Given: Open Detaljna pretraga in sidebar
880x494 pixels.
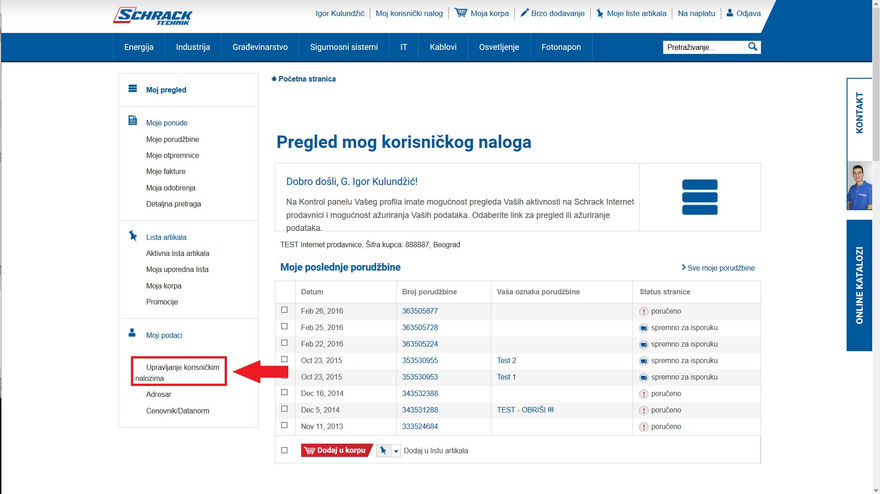Looking at the screenshot, I should pyautogui.click(x=173, y=204).
